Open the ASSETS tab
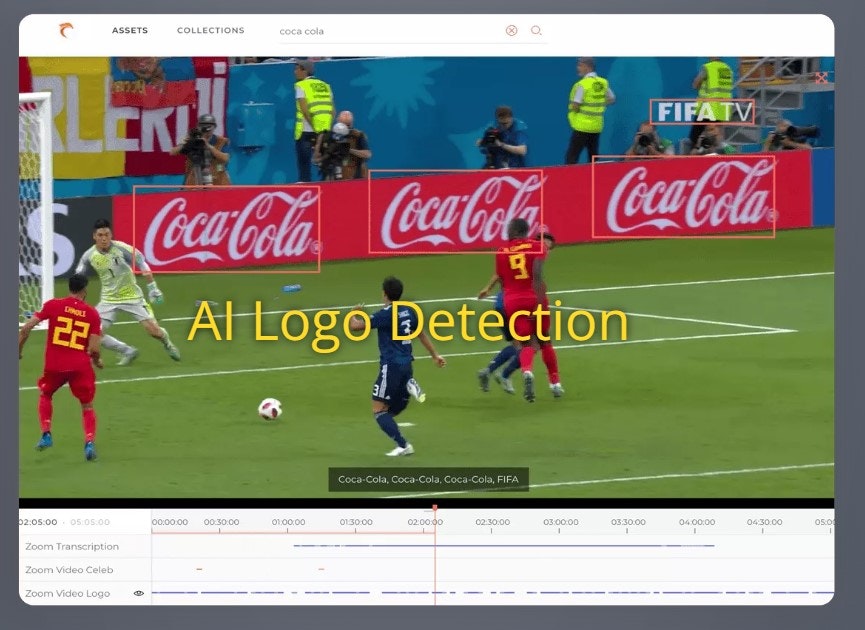The height and width of the screenshot is (630, 865). pyautogui.click(x=130, y=30)
